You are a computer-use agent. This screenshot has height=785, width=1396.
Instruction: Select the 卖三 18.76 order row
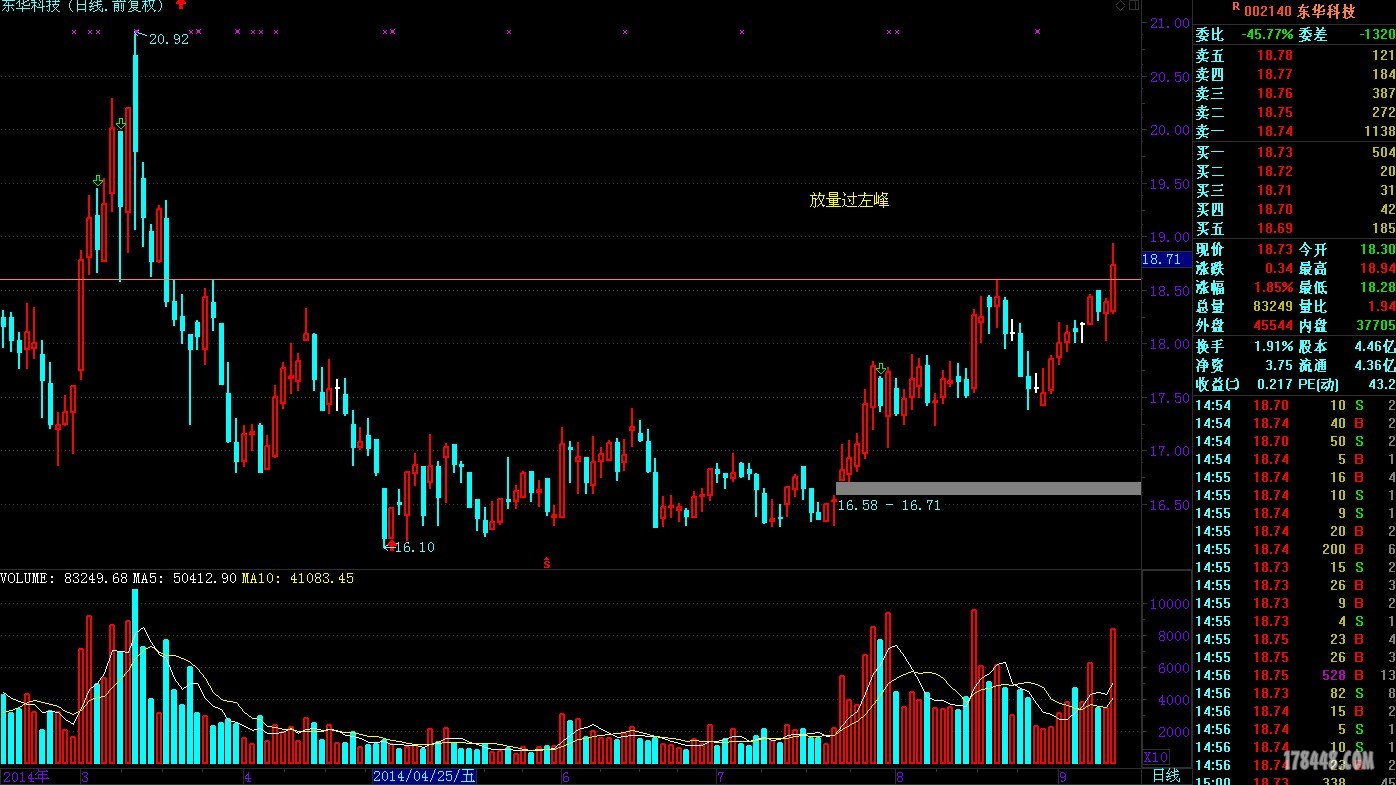point(1295,94)
